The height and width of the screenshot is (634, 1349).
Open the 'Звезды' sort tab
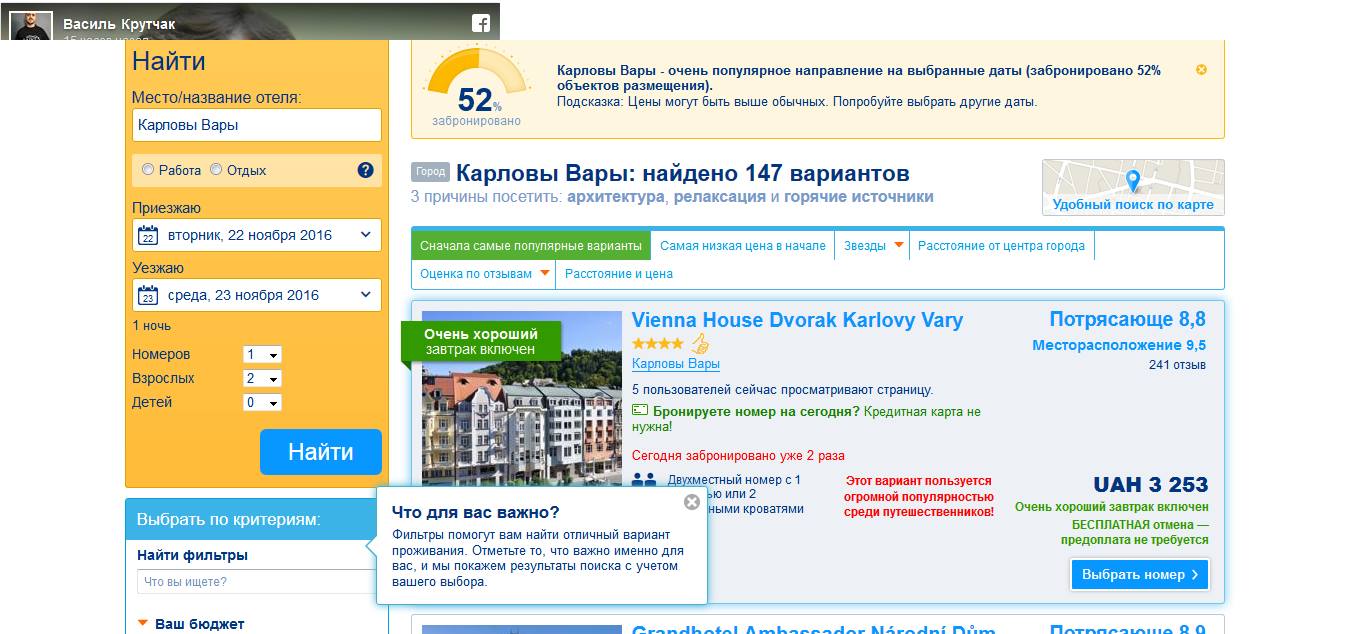coord(872,246)
